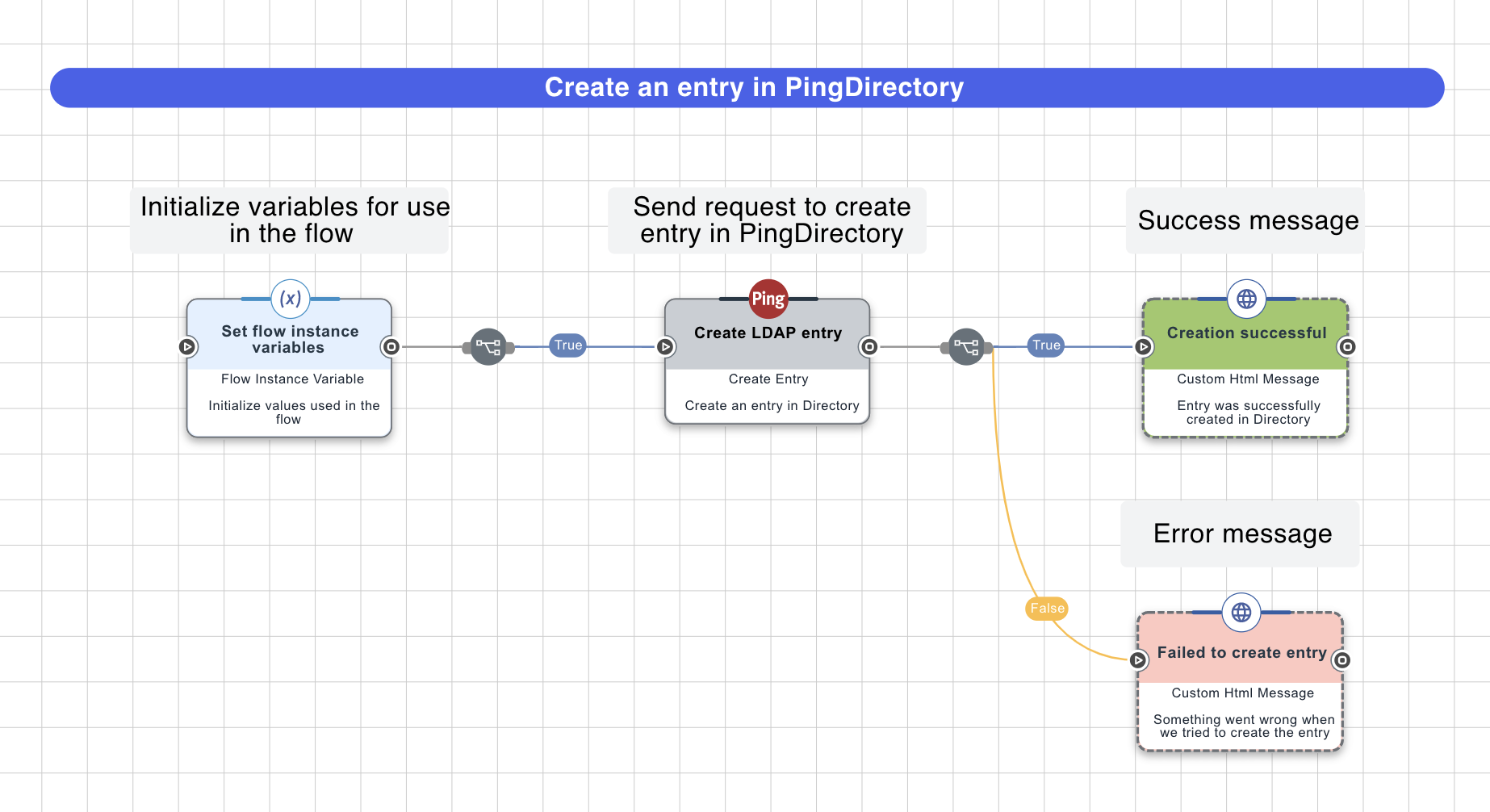
Task: Click the input port of Failed to create entry node
Action: point(1138,660)
